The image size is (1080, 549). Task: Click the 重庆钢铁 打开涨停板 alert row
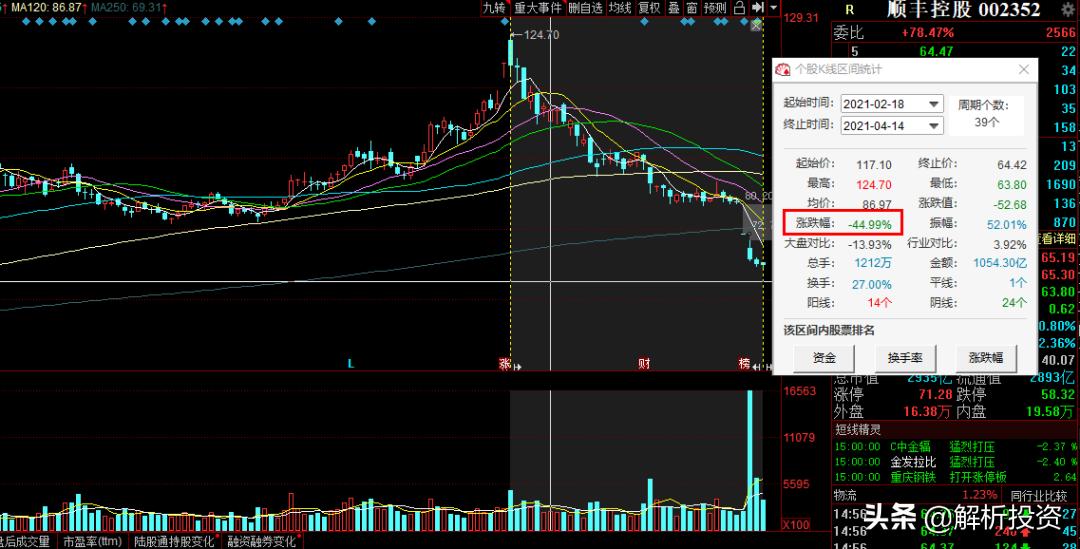coord(956,477)
